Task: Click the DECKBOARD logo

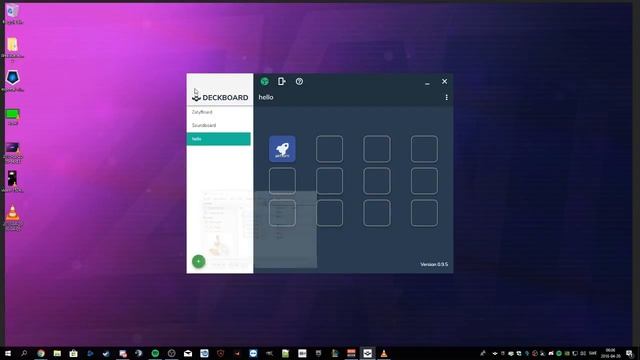Action: pos(220,98)
